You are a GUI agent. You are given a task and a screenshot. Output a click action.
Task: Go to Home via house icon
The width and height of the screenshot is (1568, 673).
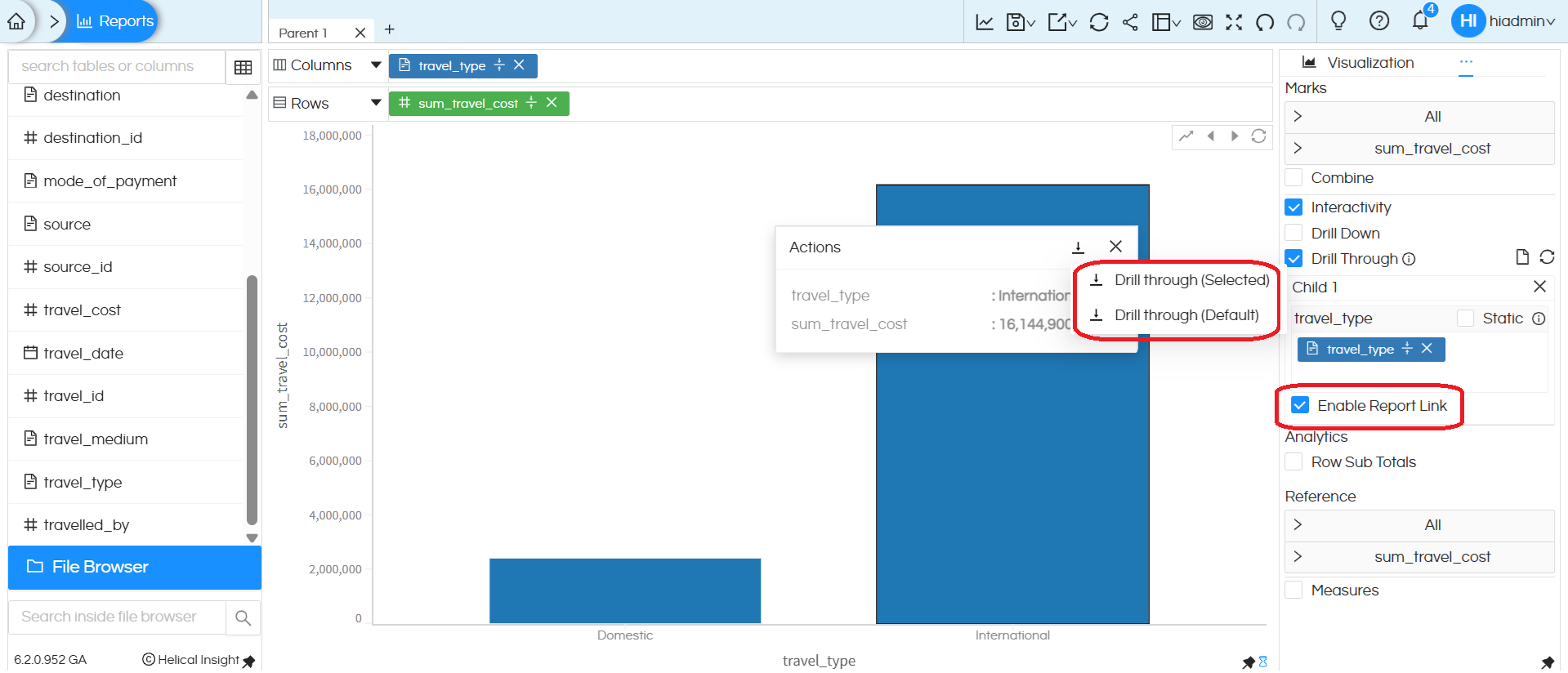(x=16, y=21)
